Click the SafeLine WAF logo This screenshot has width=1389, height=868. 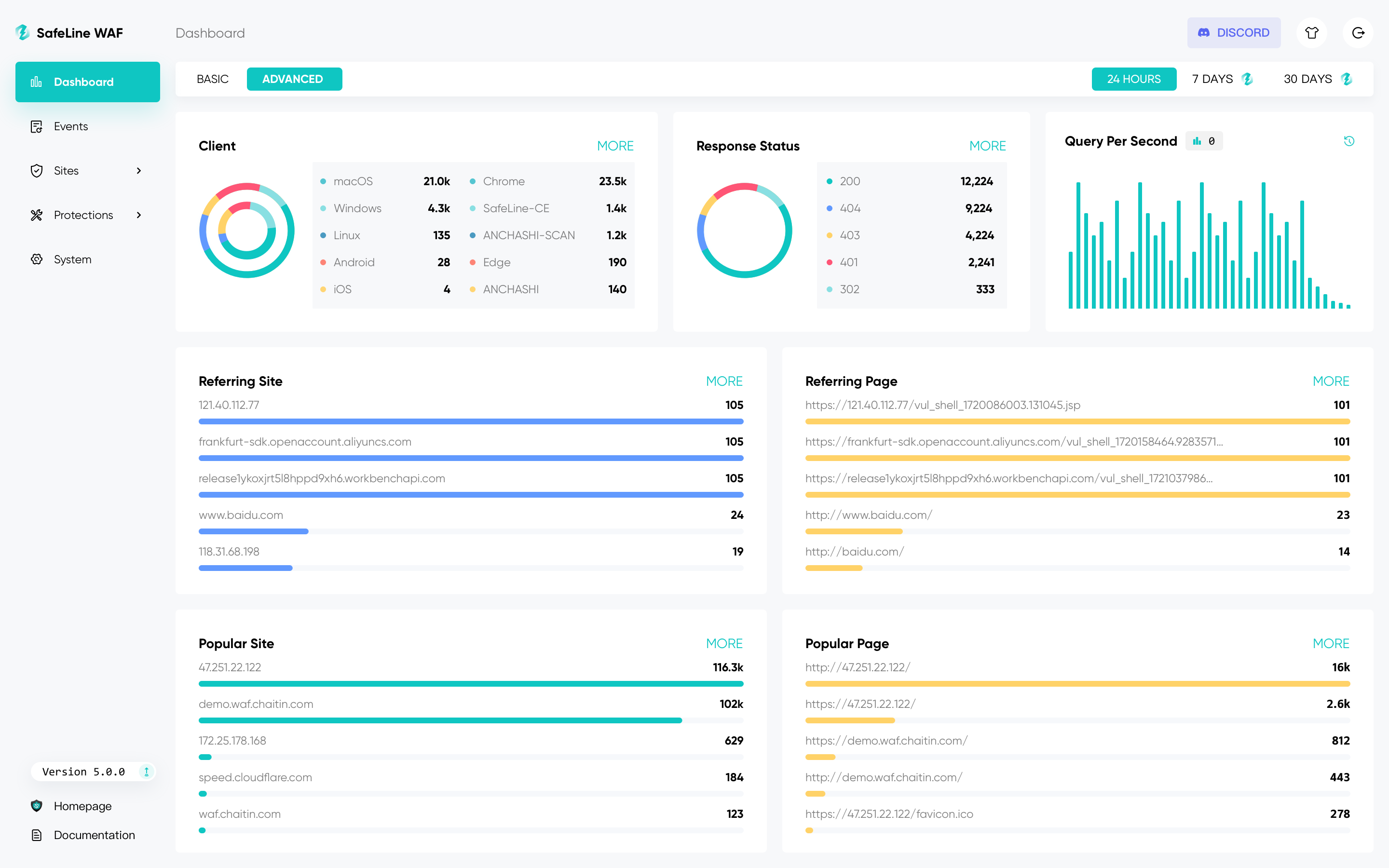click(69, 33)
